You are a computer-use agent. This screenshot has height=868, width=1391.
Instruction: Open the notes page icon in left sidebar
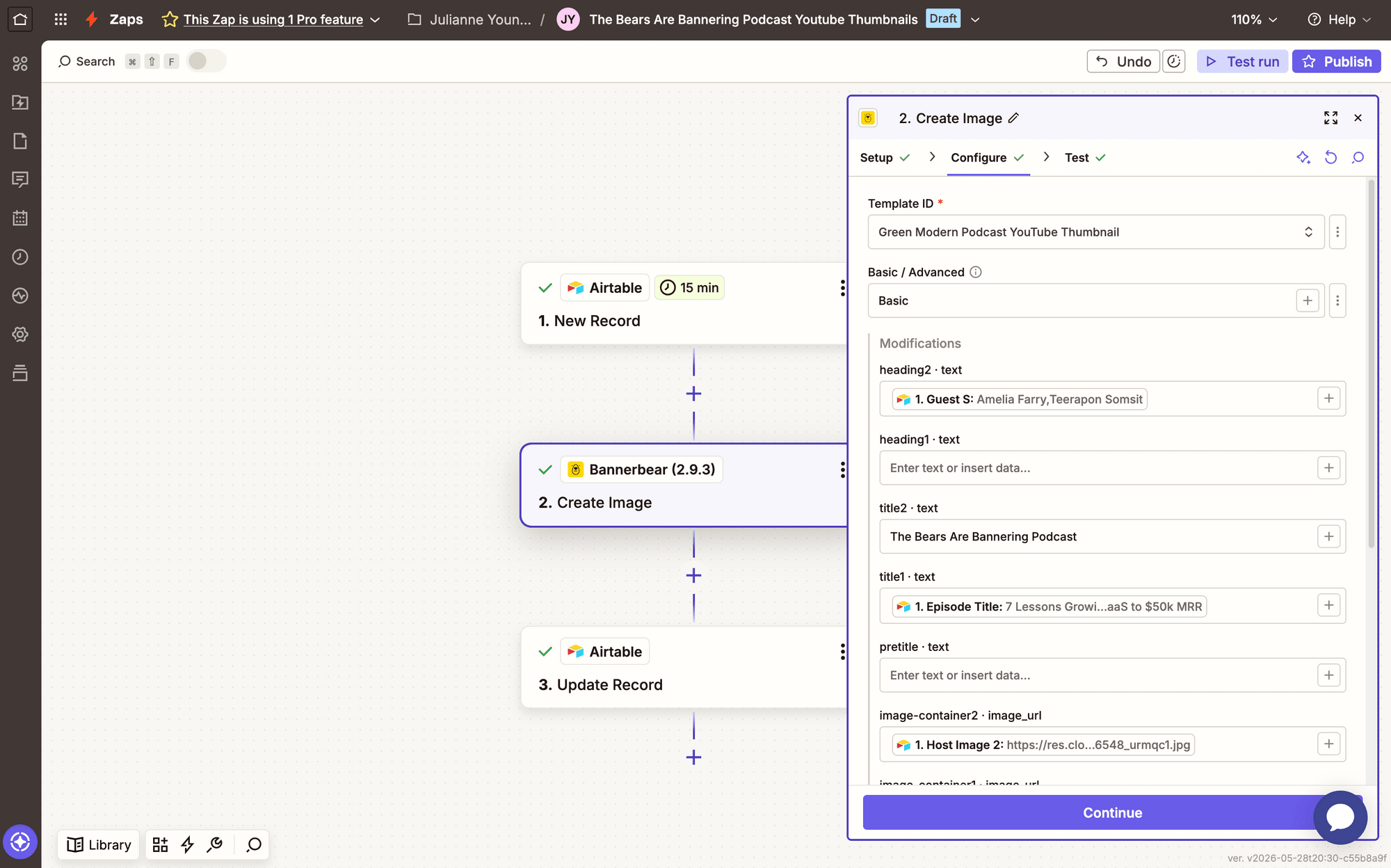point(20,141)
